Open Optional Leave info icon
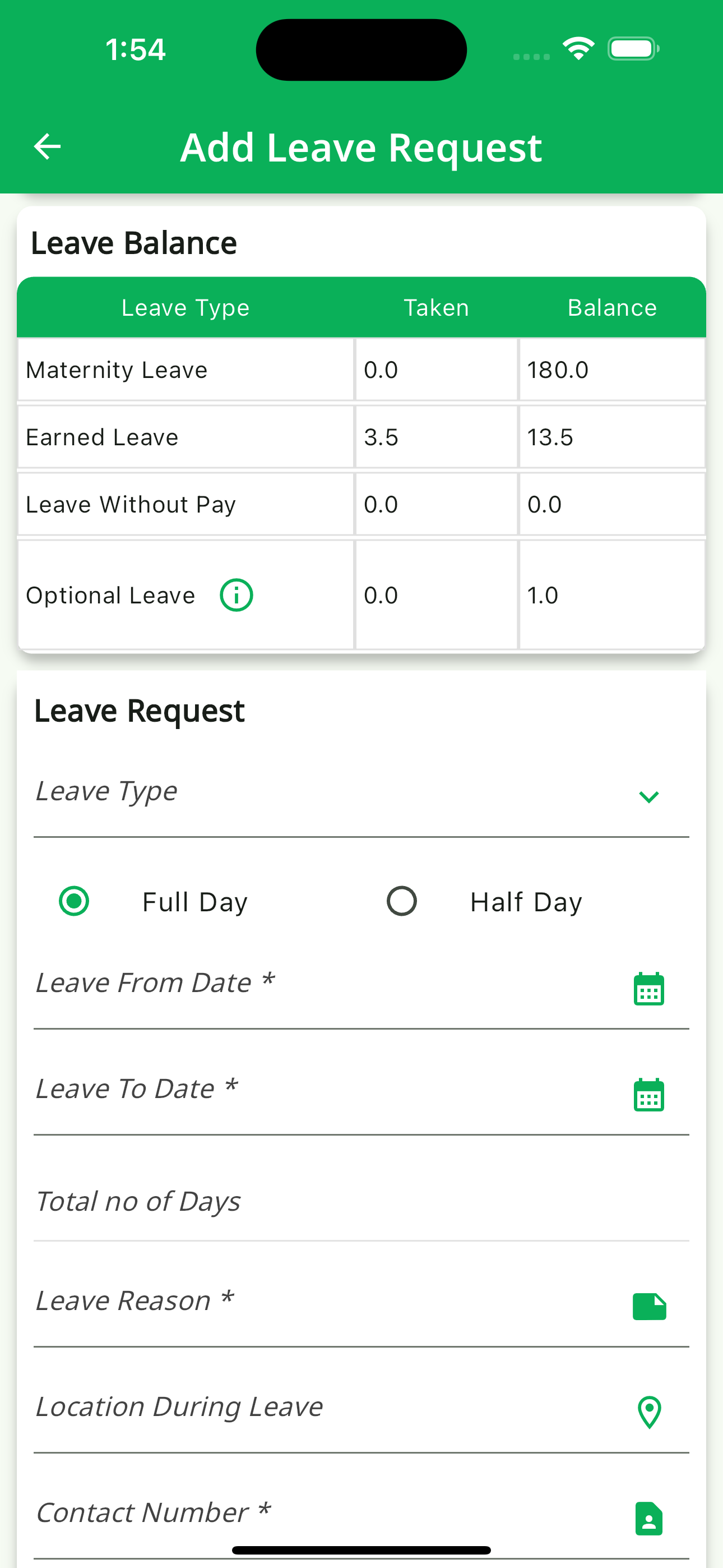 coord(236,594)
